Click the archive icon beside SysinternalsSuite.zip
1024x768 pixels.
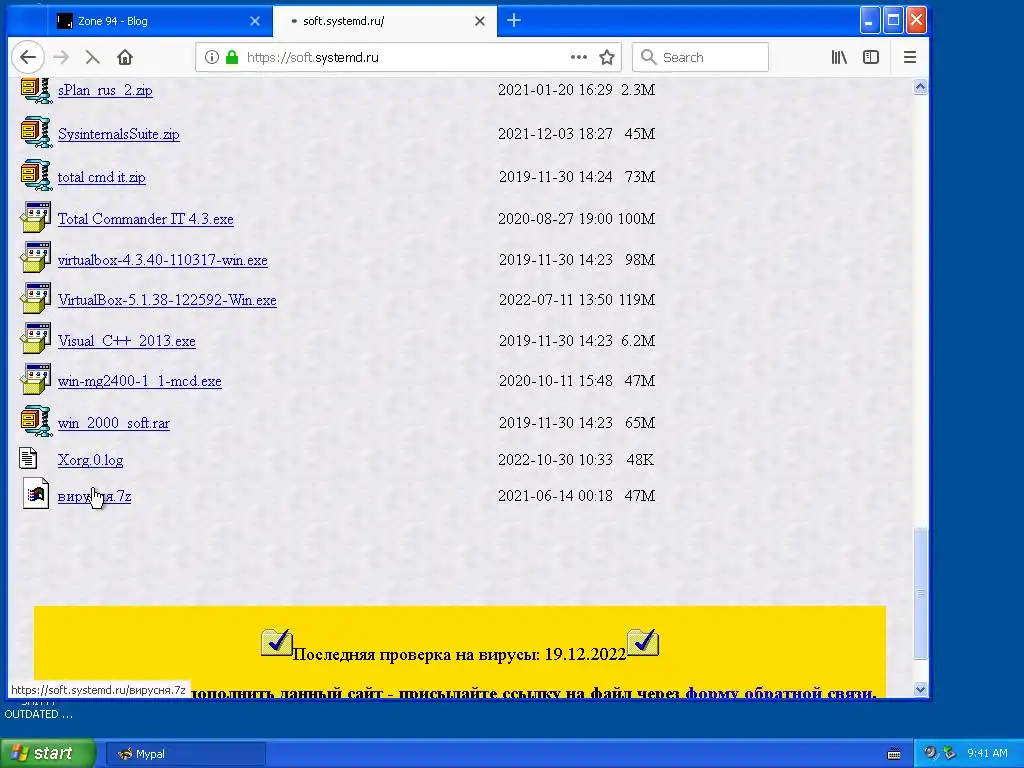pyautogui.click(x=36, y=132)
